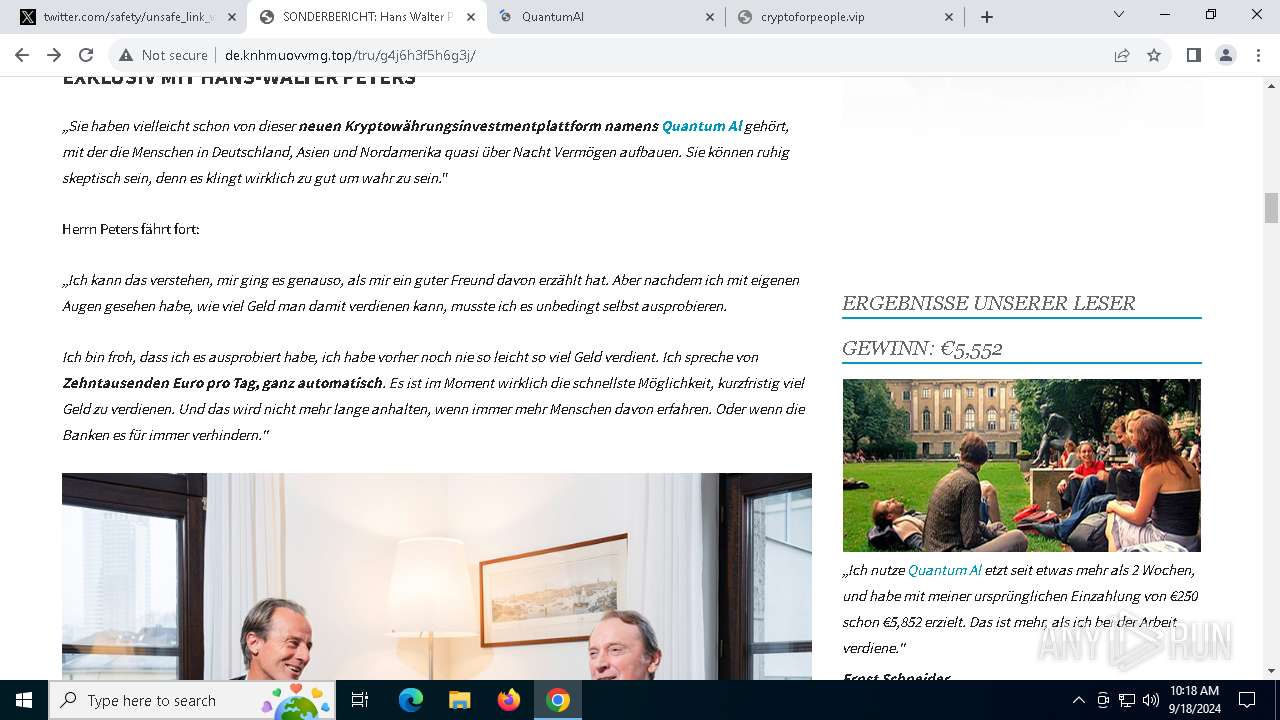Open Chrome's three-dot menu
Image resolution: width=1280 pixels, height=720 pixels.
click(x=1258, y=55)
